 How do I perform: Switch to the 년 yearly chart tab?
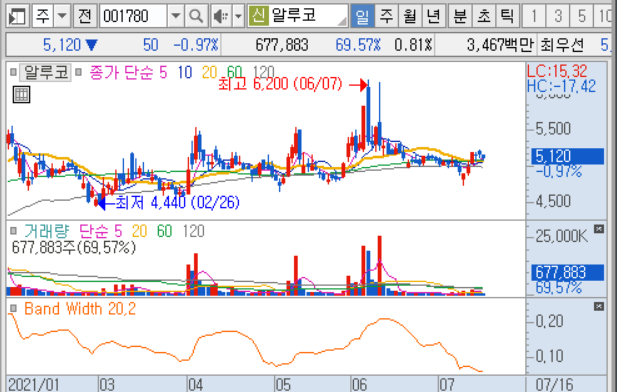pos(433,16)
